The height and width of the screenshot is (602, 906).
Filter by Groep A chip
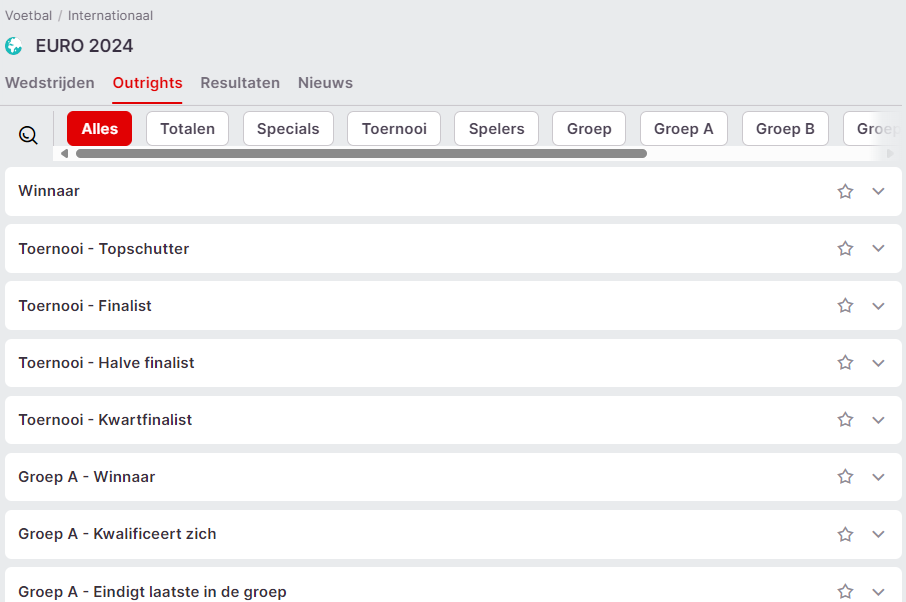pos(684,128)
